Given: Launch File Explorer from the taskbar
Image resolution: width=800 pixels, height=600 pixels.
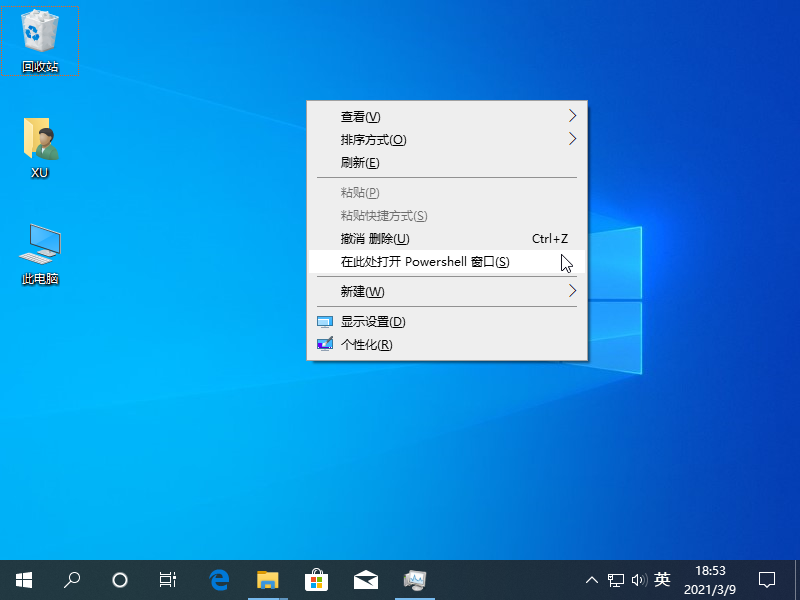Looking at the screenshot, I should point(267,579).
